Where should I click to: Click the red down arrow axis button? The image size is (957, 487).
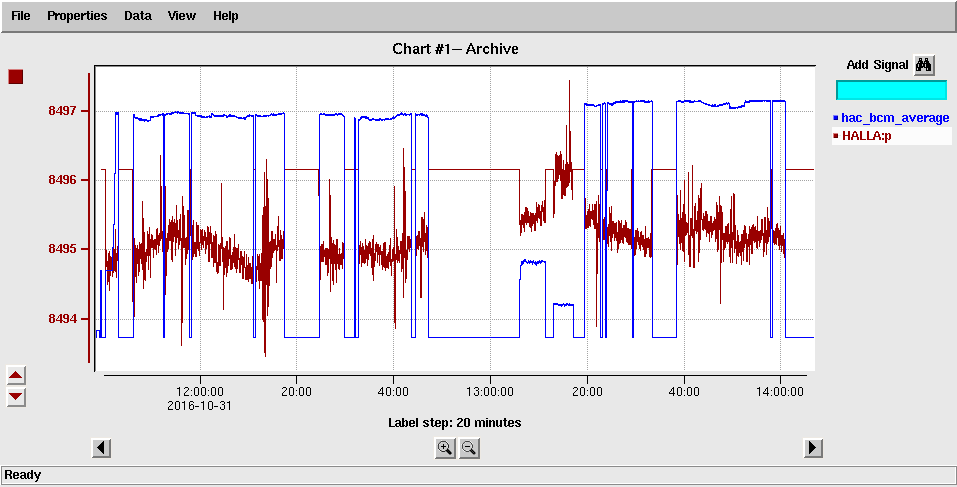coord(16,397)
